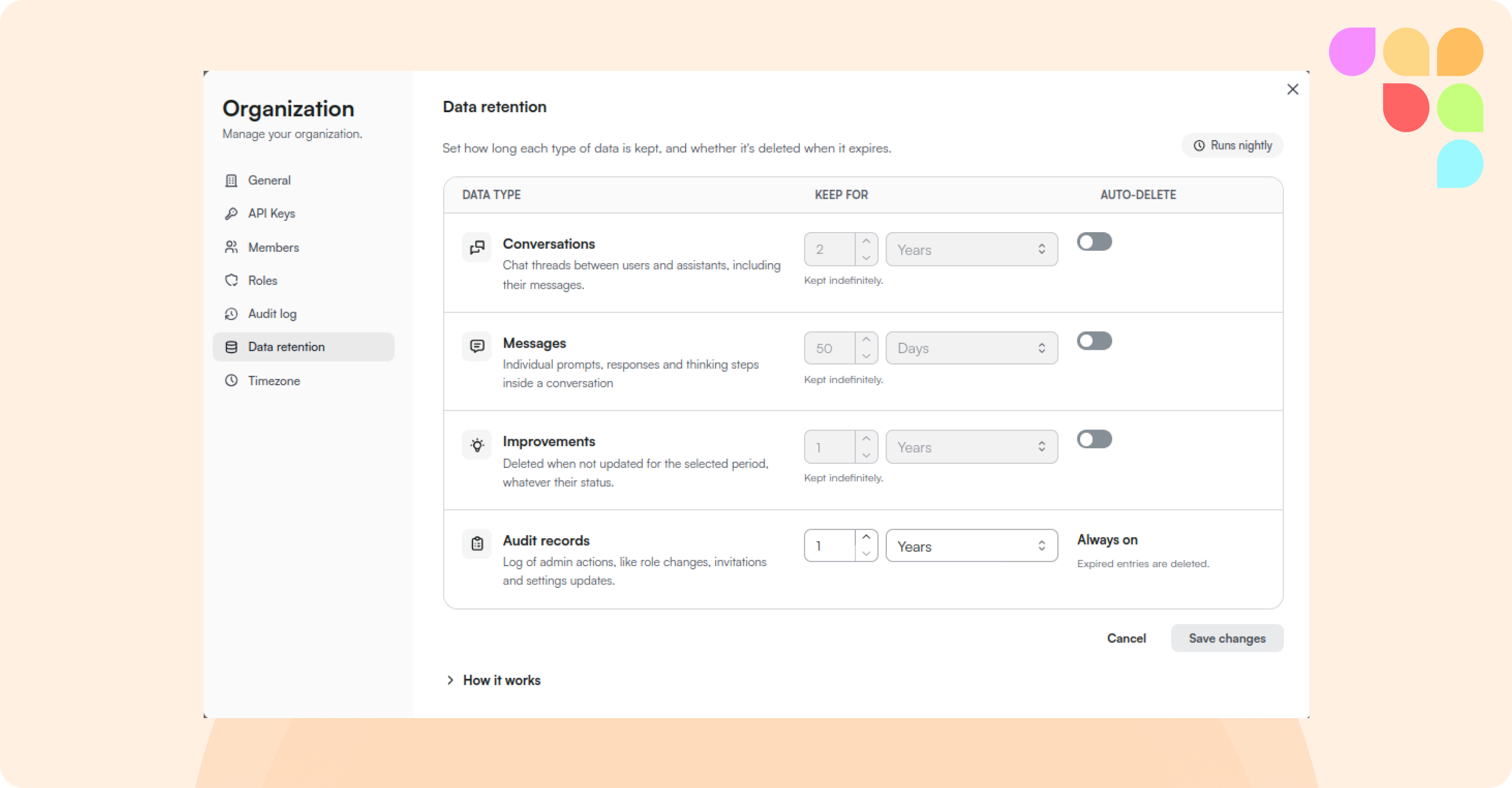This screenshot has height=788, width=1512.
Task: Select the Data retention section
Action: coord(303,347)
